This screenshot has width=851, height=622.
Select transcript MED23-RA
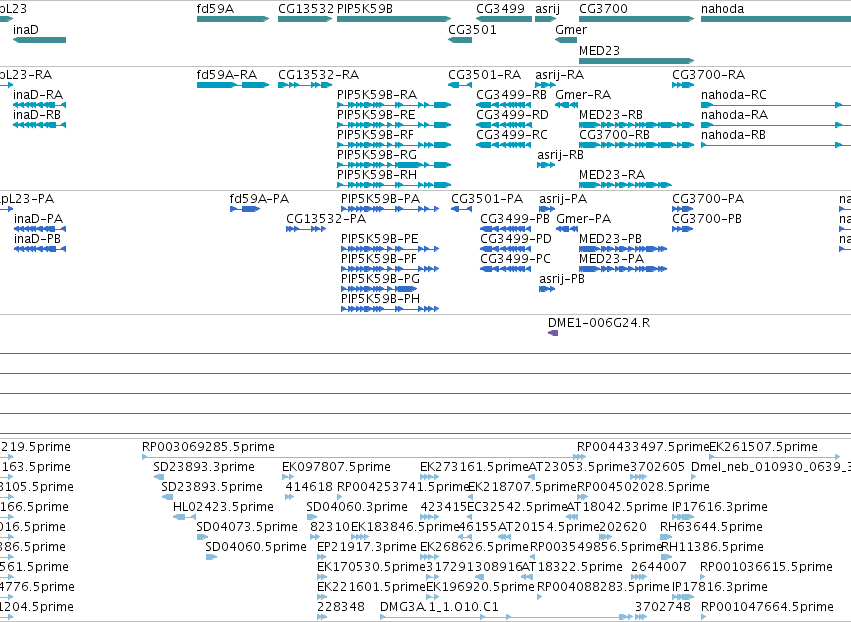625,185
